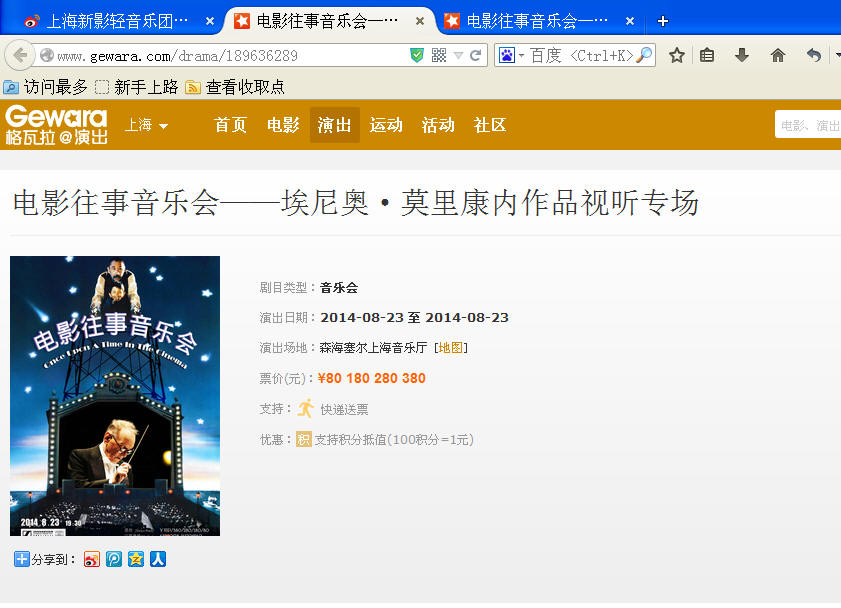
Task: Open the 活动 navigation item
Action: pos(438,125)
